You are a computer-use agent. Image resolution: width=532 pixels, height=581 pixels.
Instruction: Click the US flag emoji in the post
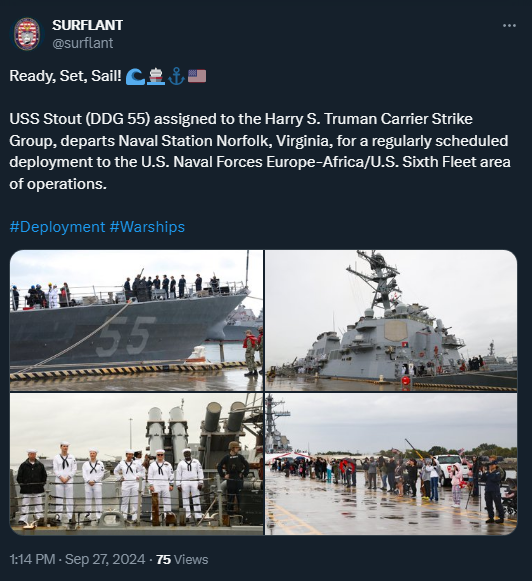pos(197,76)
